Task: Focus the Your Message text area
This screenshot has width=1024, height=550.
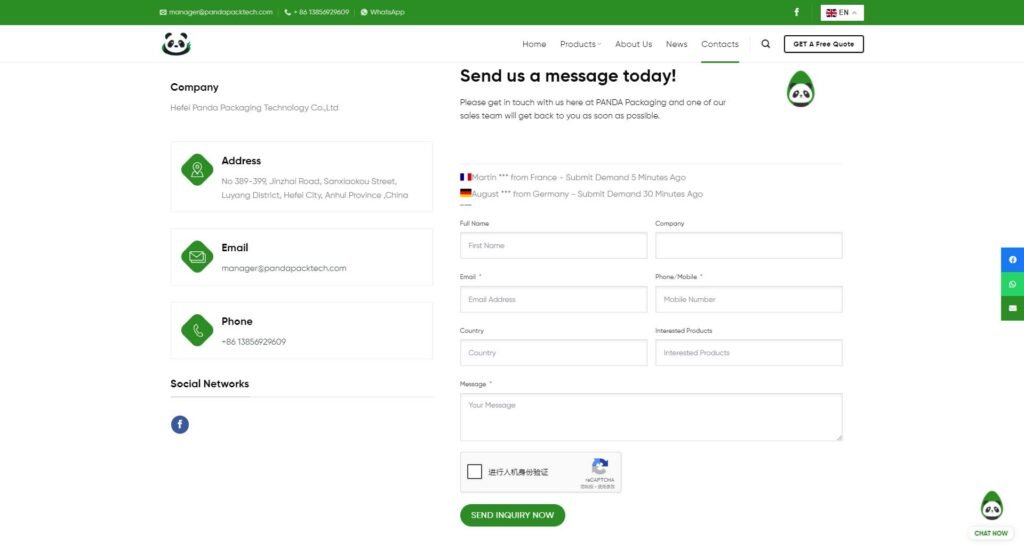Action: point(650,417)
